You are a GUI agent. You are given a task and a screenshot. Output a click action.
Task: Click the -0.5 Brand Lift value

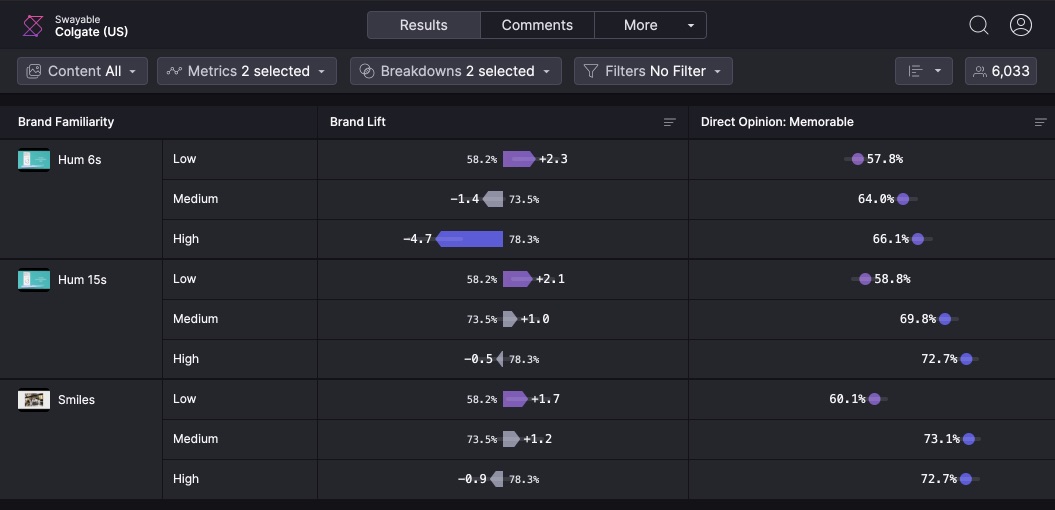(x=478, y=359)
